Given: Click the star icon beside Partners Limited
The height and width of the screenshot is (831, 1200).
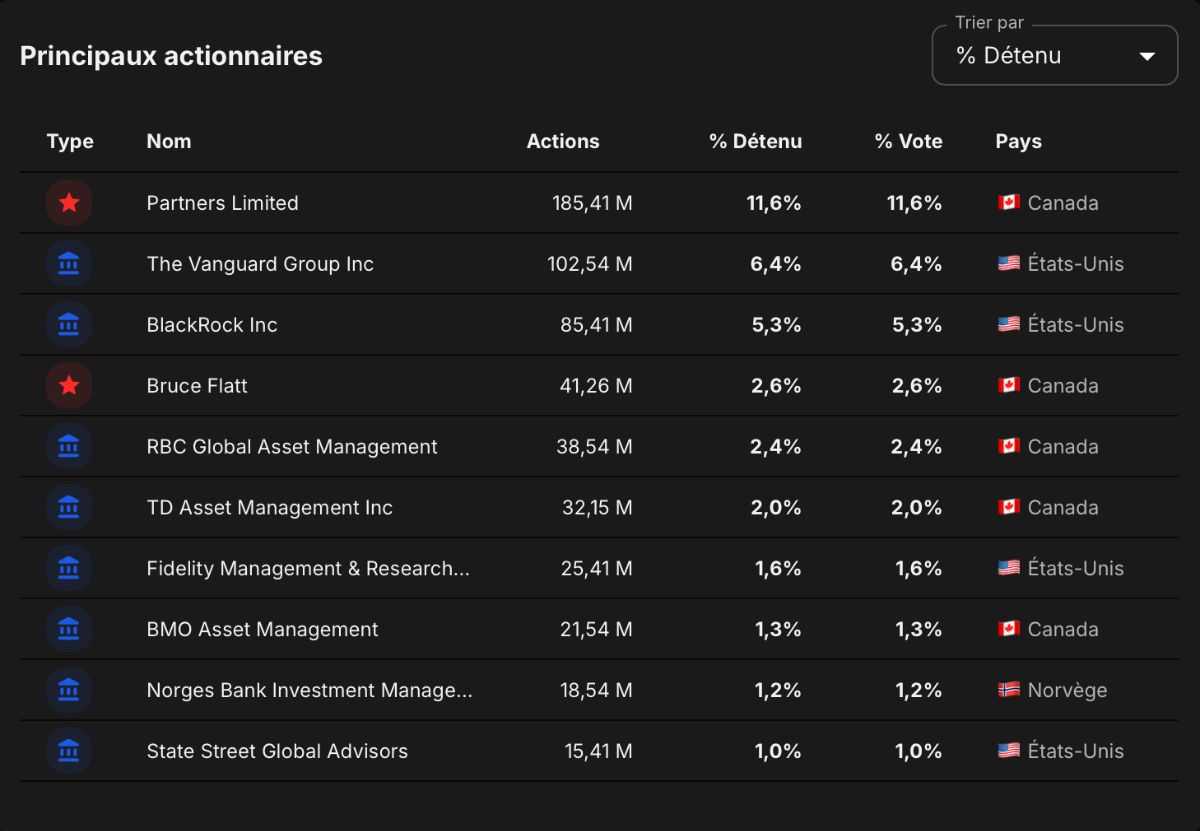Looking at the screenshot, I should click(69, 203).
